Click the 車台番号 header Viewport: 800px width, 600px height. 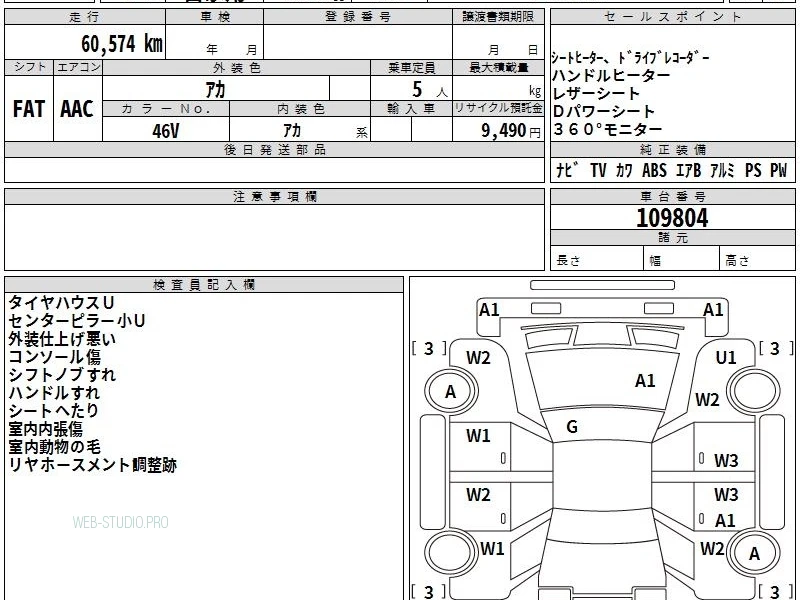pyautogui.click(x=672, y=196)
